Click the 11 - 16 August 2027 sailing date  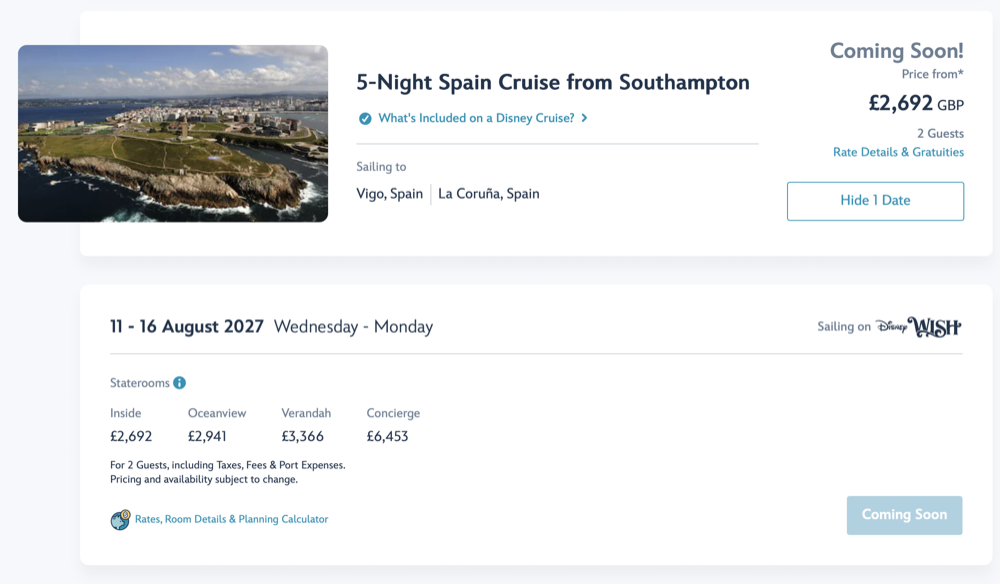(187, 327)
